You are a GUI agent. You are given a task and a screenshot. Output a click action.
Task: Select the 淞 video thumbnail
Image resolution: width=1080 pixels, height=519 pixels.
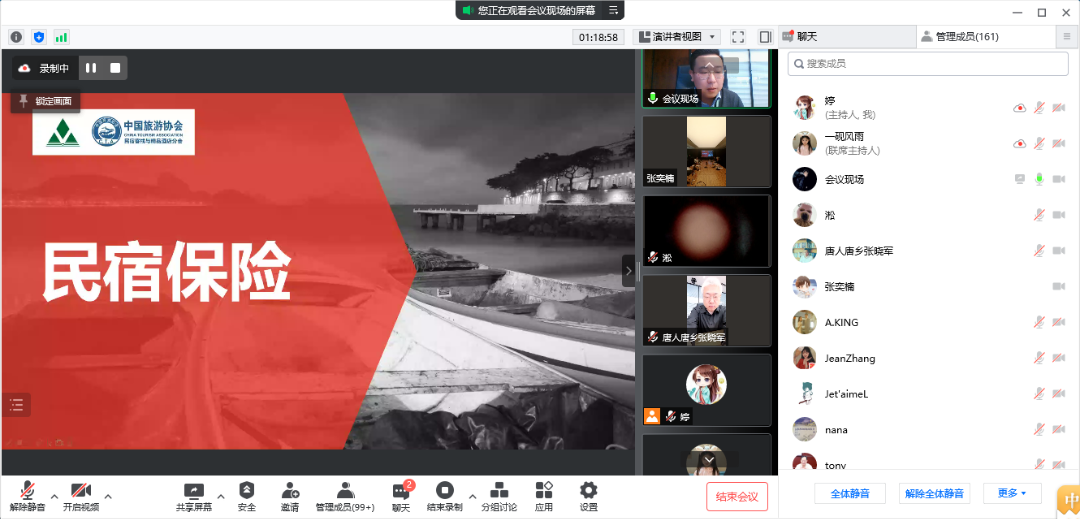coord(707,231)
